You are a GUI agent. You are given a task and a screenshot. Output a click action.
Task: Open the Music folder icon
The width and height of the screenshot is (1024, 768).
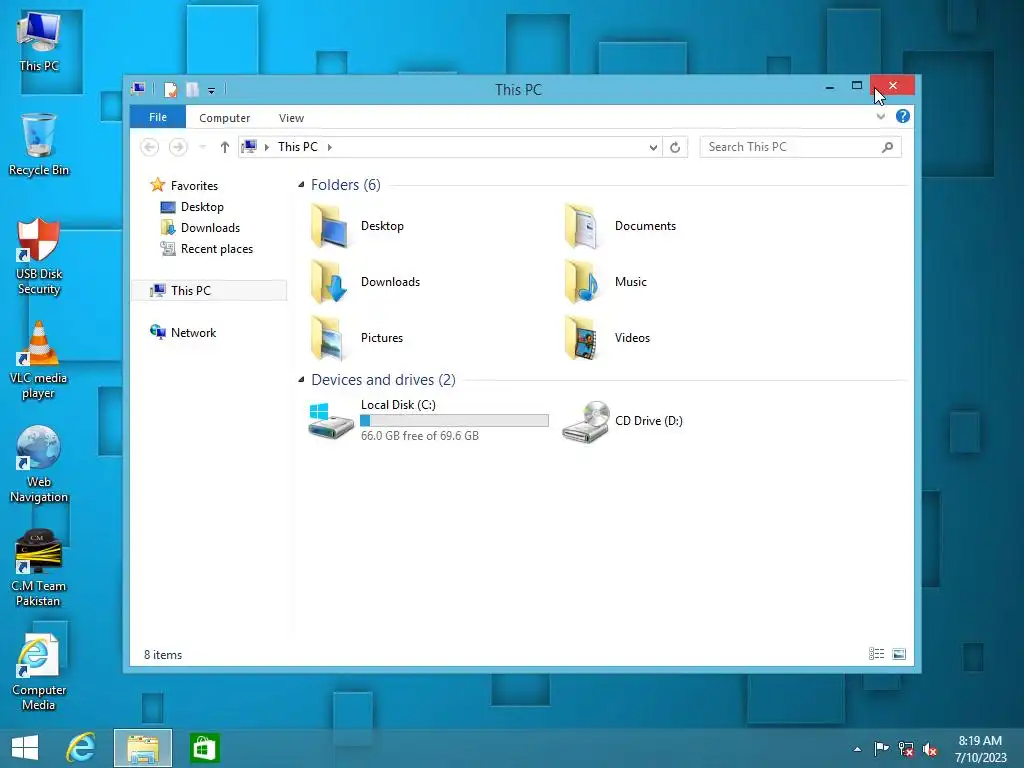[x=582, y=282]
